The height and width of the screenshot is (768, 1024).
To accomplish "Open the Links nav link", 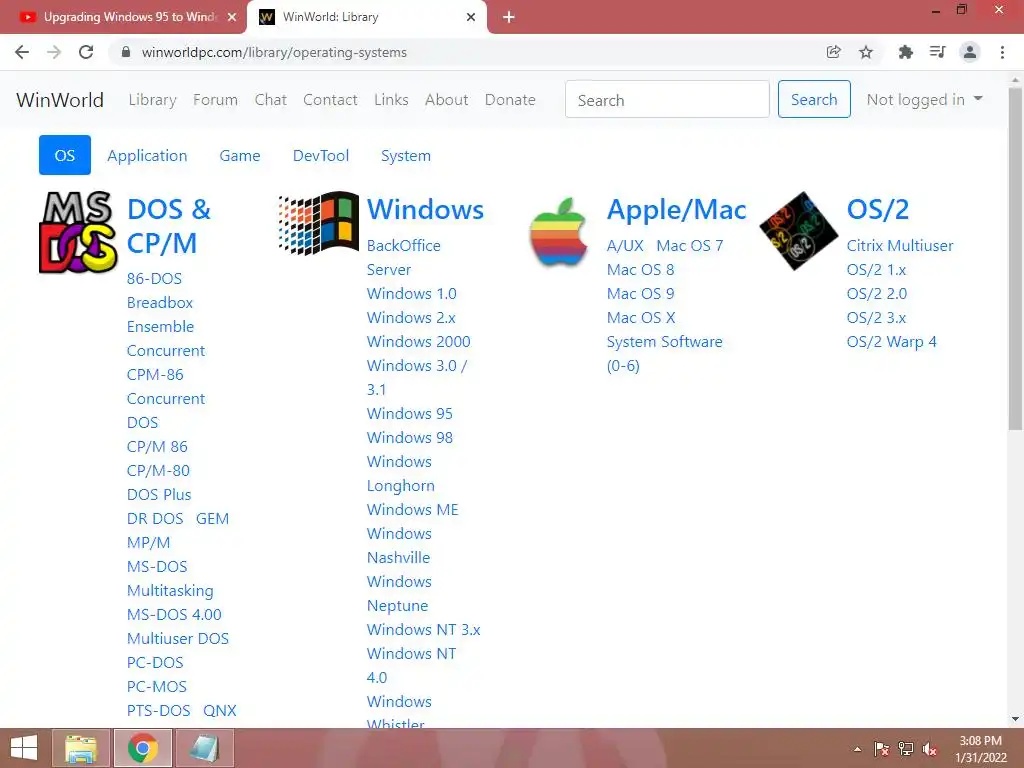I will point(391,99).
